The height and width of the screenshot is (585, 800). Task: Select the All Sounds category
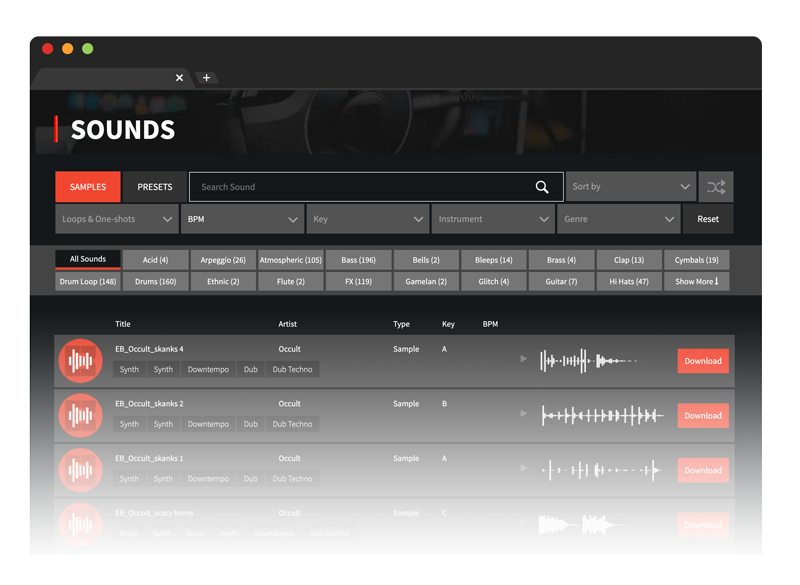pos(88,260)
